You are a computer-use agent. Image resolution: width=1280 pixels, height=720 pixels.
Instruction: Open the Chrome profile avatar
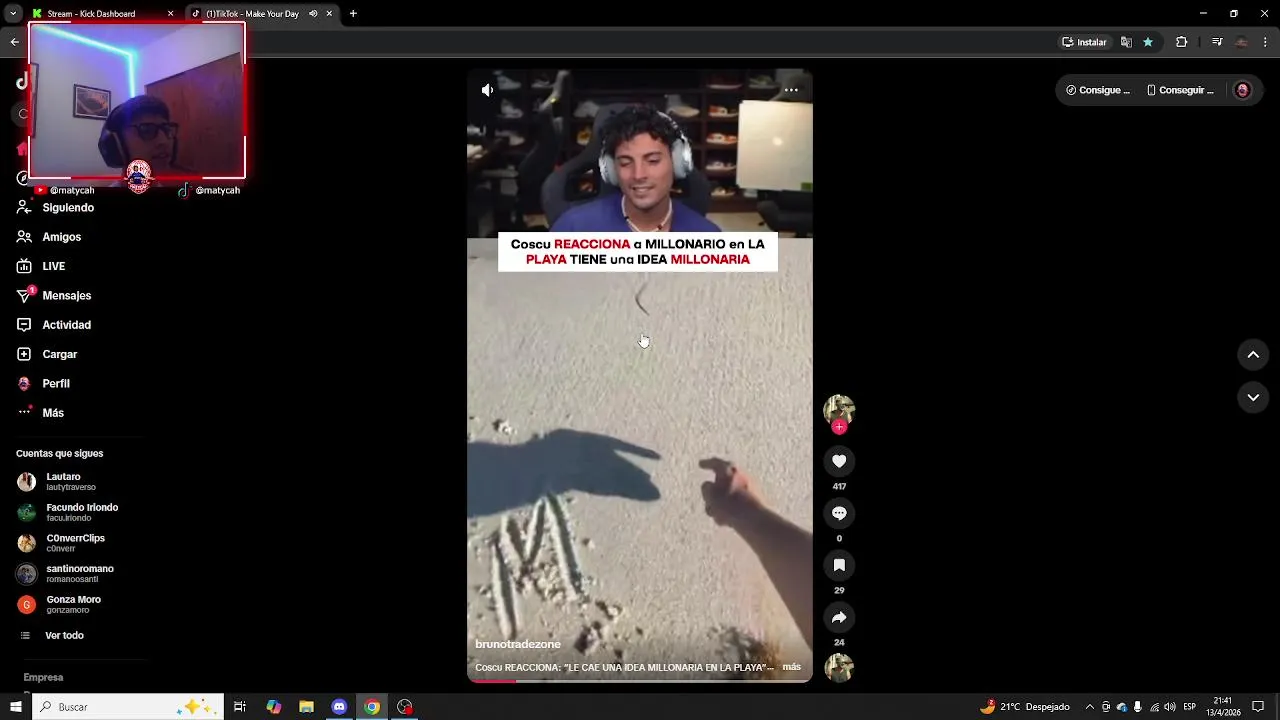1241,42
